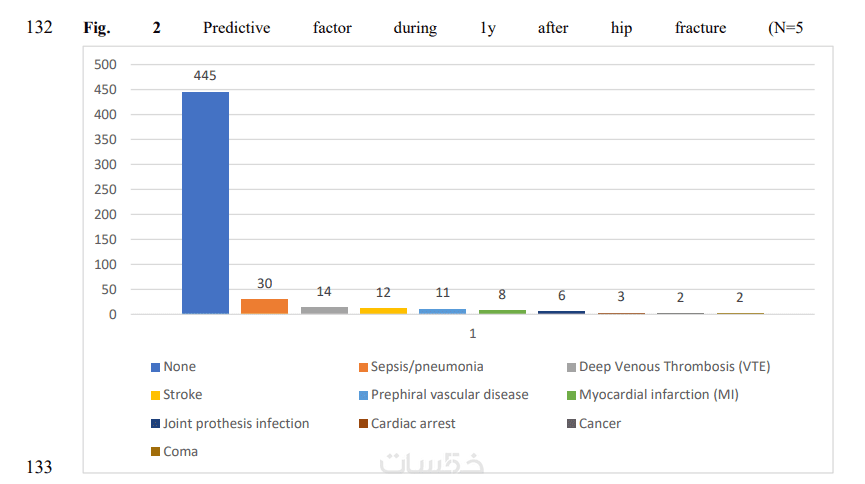Click the bold Fig. caption text
865x484 pixels.
click(97, 28)
